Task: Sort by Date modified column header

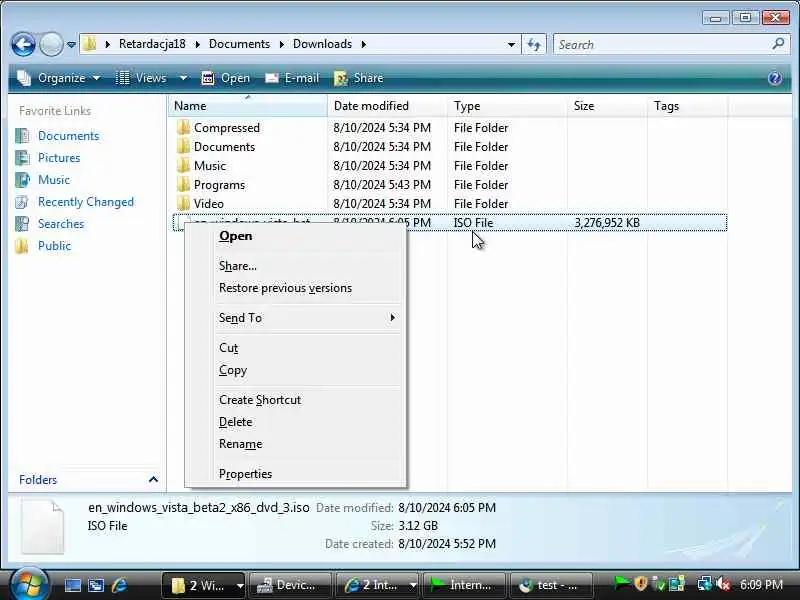Action: 388,106
